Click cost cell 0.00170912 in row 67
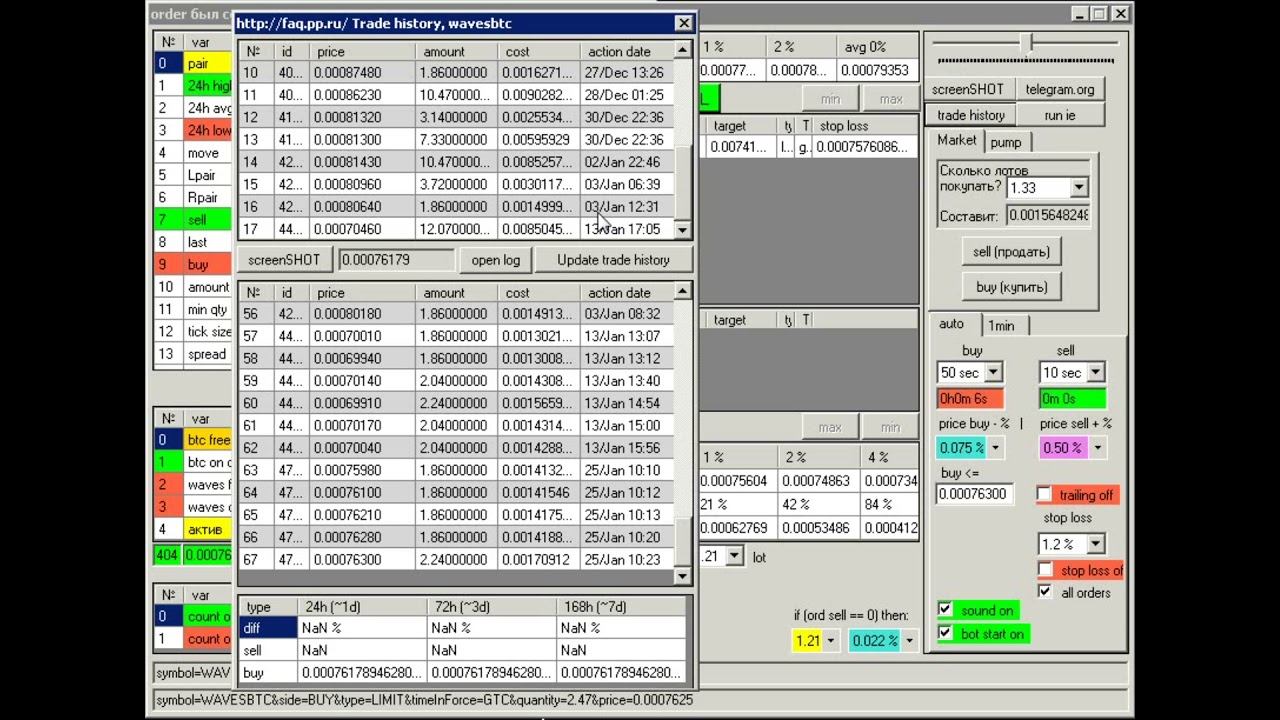The height and width of the screenshot is (720, 1280). coord(539,560)
